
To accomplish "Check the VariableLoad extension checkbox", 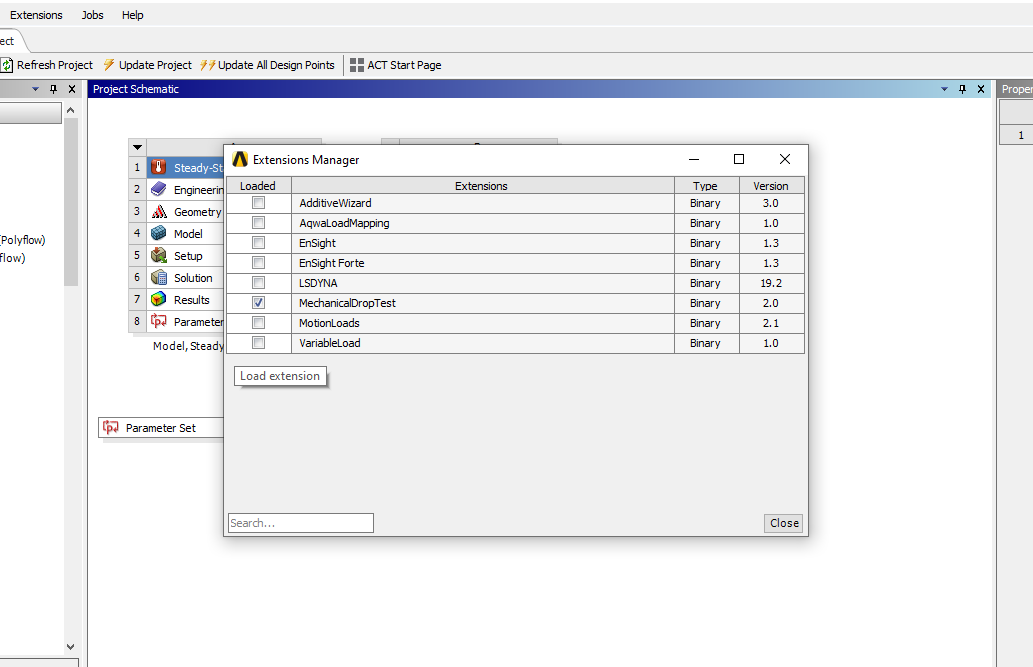I will click(x=258, y=343).
